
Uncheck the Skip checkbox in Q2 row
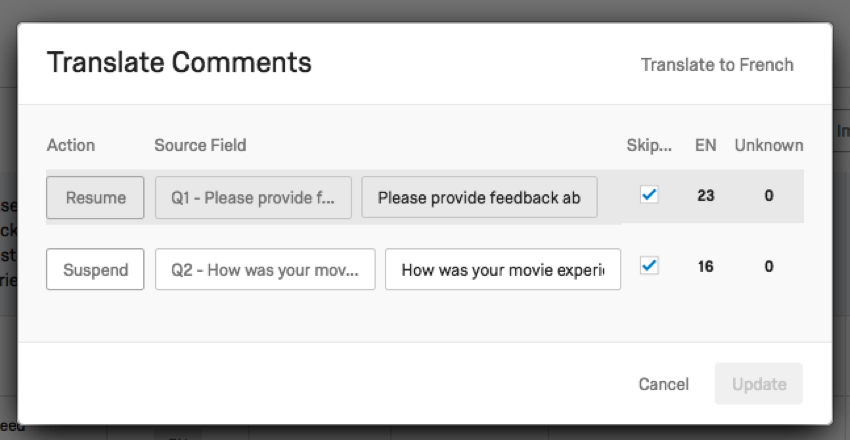tap(650, 266)
